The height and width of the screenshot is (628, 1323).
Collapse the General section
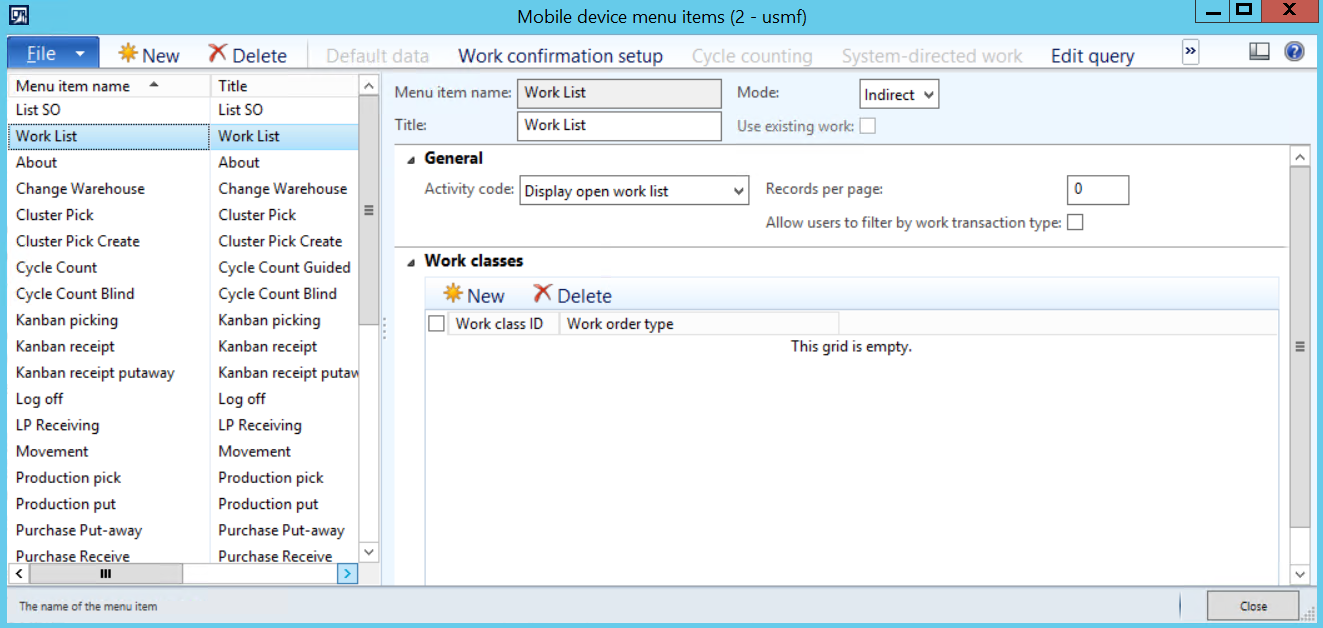click(x=411, y=159)
